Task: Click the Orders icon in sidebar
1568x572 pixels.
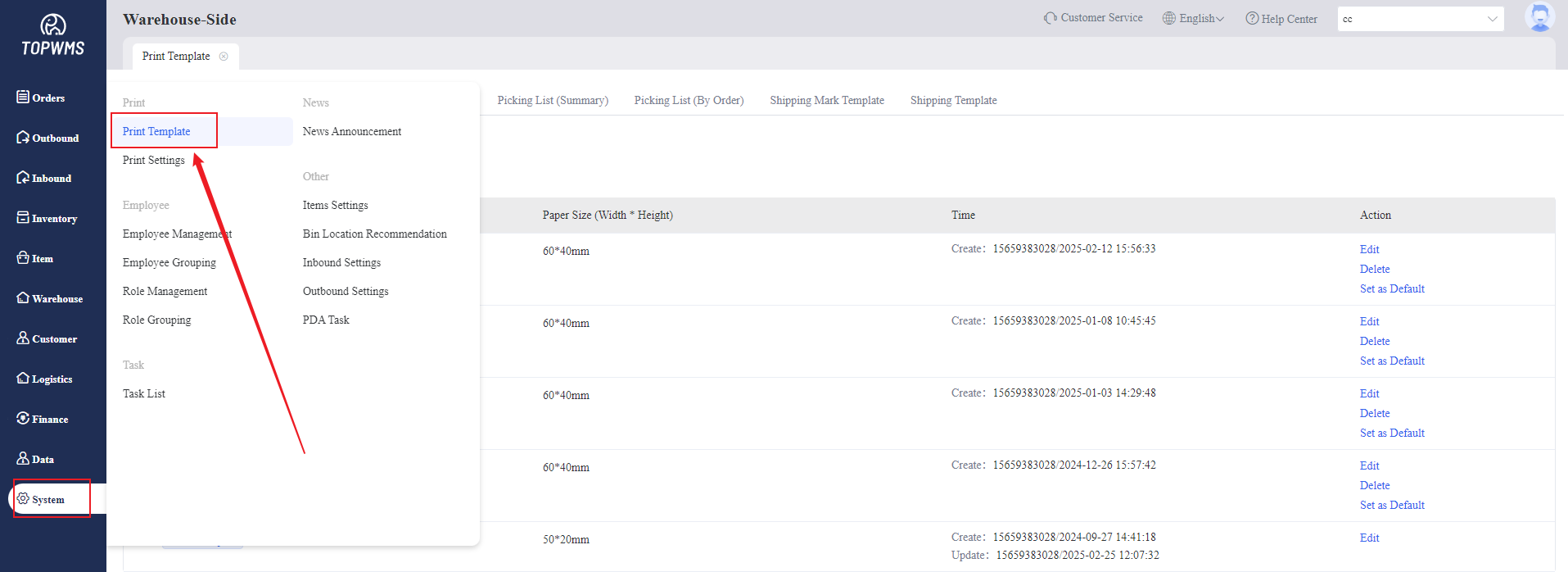Action: click(x=23, y=98)
